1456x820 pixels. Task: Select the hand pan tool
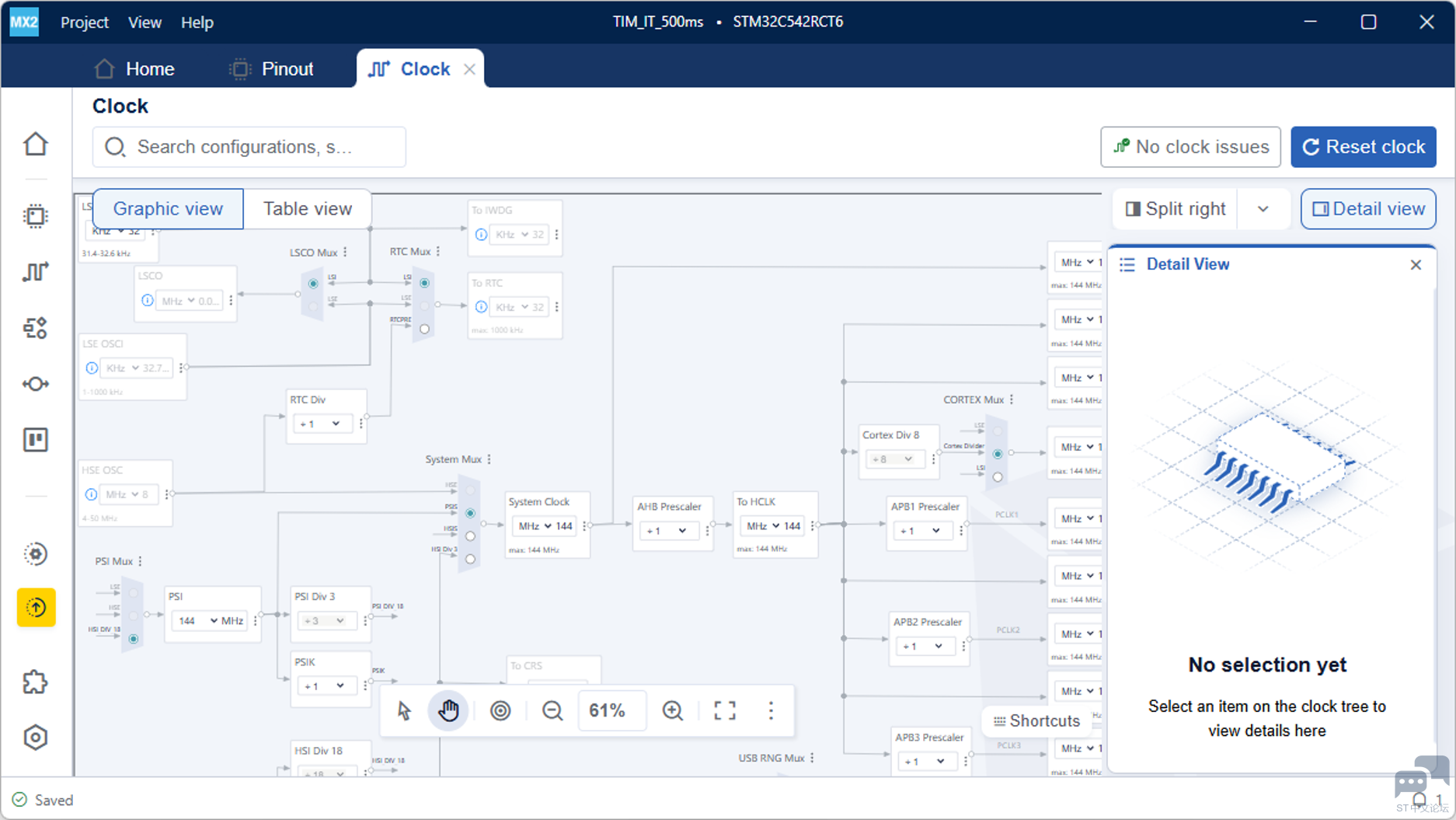(x=448, y=710)
